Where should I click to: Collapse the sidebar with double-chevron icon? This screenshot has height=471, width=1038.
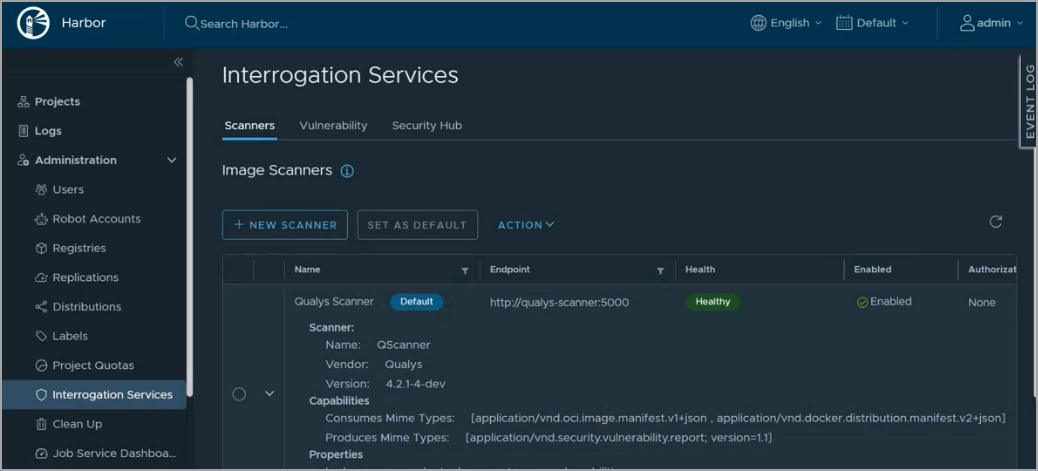(178, 62)
